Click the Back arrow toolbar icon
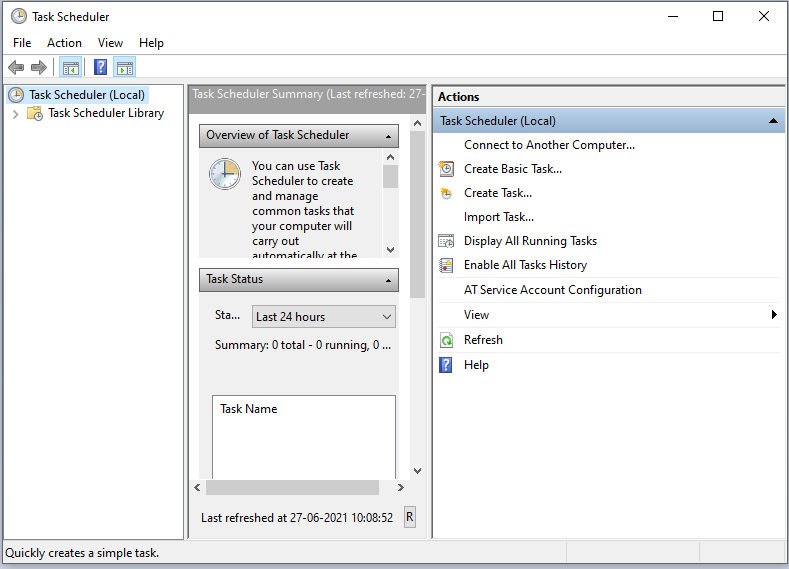Screen dimensions: 789x569 tap(16, 67)
